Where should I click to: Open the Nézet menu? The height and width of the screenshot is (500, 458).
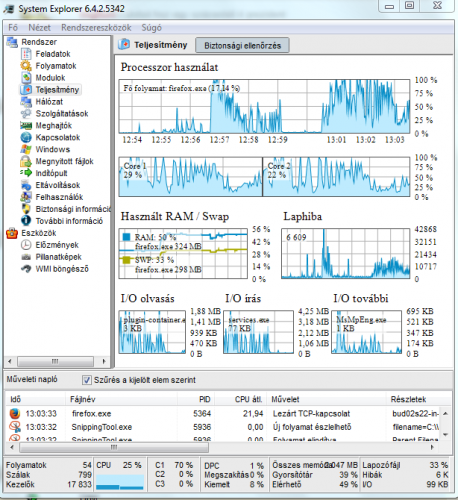(39, 27)
